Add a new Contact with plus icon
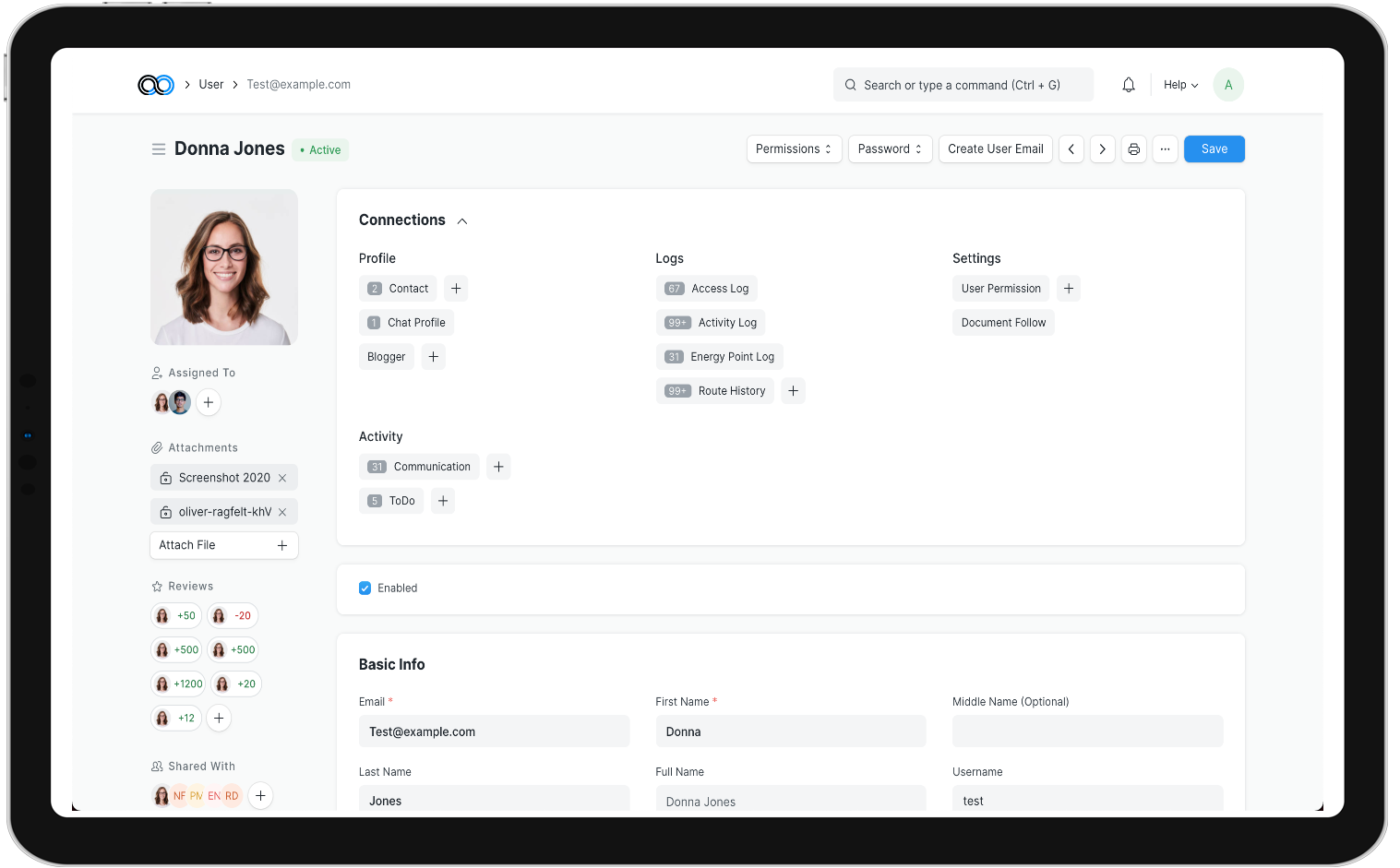The height and width of the screenshot is (868, 1400). pyautogui.click(x=456, y=289)
